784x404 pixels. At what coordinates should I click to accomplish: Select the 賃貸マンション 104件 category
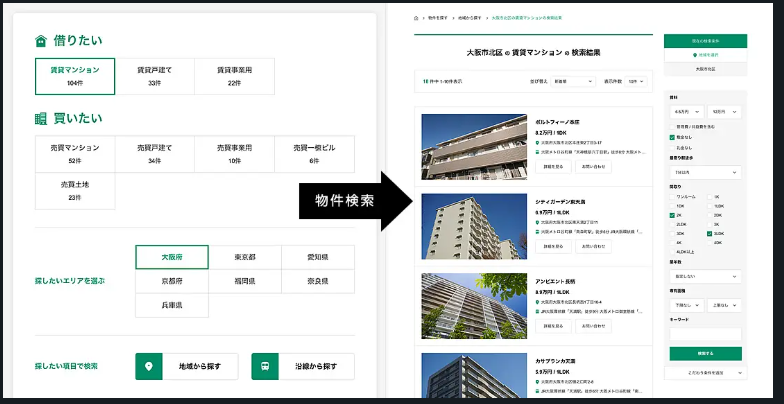[75, 76]
